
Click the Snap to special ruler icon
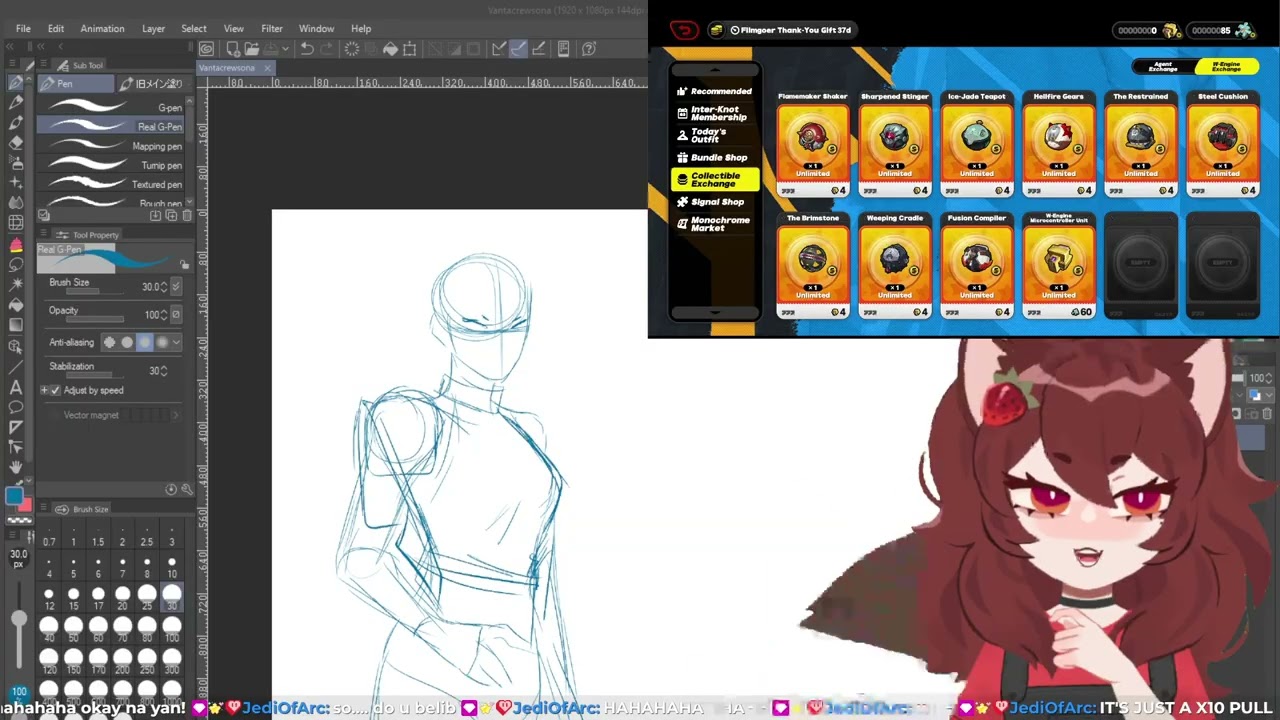519,49
